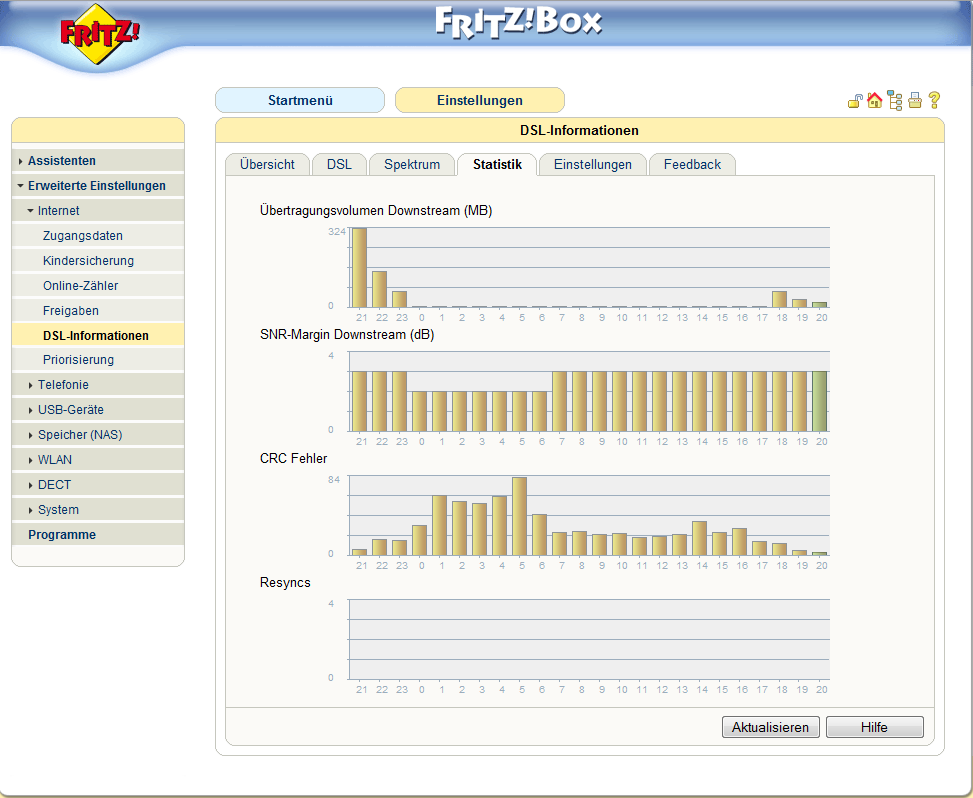Click the Resyncs heading
Image resolution: width=973 pixels, height=798 pixels.
(x=285, y=583)
